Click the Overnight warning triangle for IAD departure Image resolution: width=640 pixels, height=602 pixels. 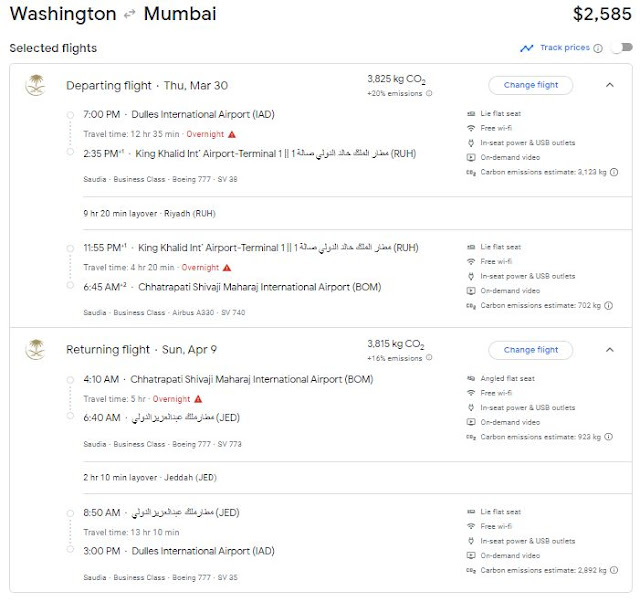(232, 133)
